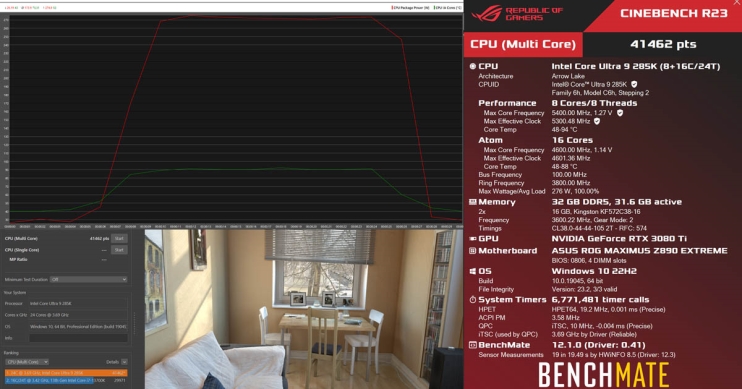742x389 pixels.
Task: Select the blue 16C/24T 13th Gen ranking row
Action: 66,380
